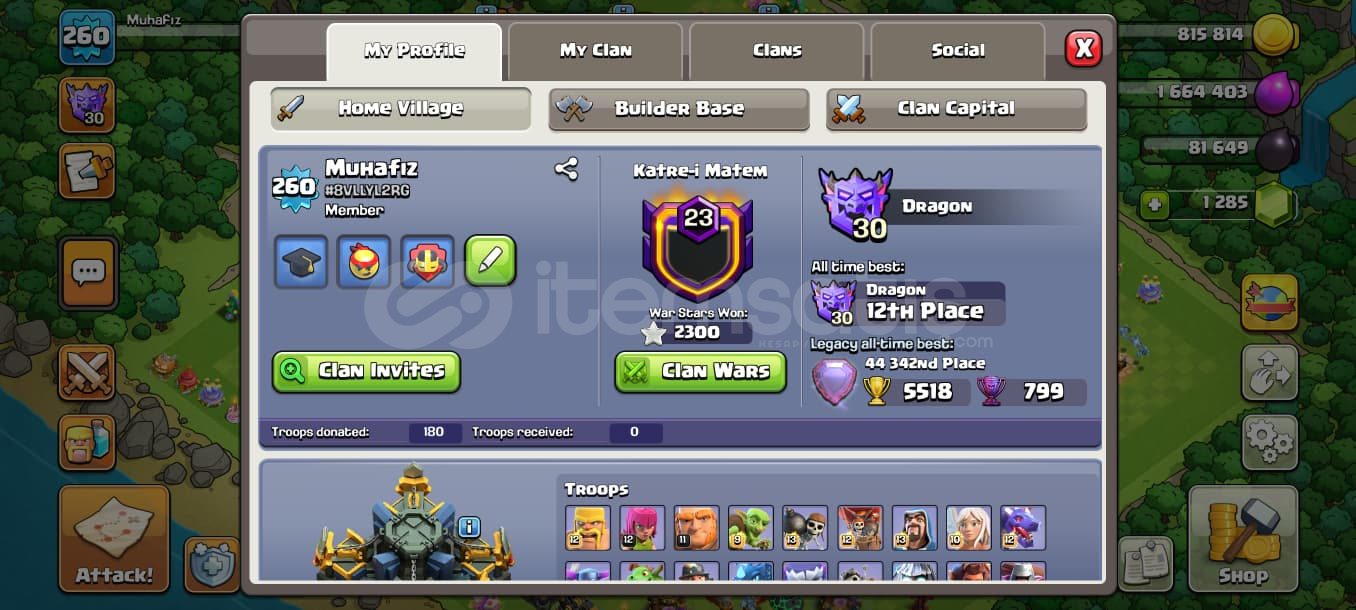Select Home Village profile view

[x=401, y=109]
